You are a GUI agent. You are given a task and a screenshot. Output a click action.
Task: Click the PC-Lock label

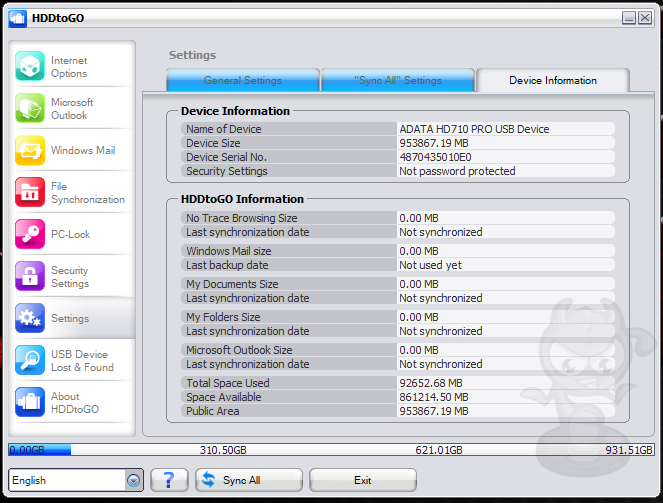(71, 235)
